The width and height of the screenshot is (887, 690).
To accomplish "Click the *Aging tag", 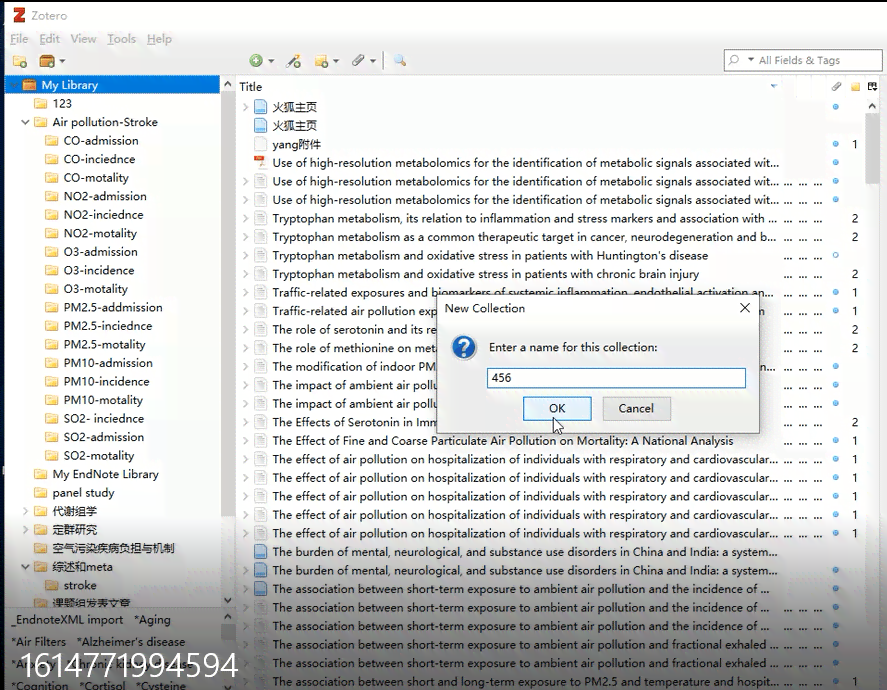I will [x=152, y=620].
